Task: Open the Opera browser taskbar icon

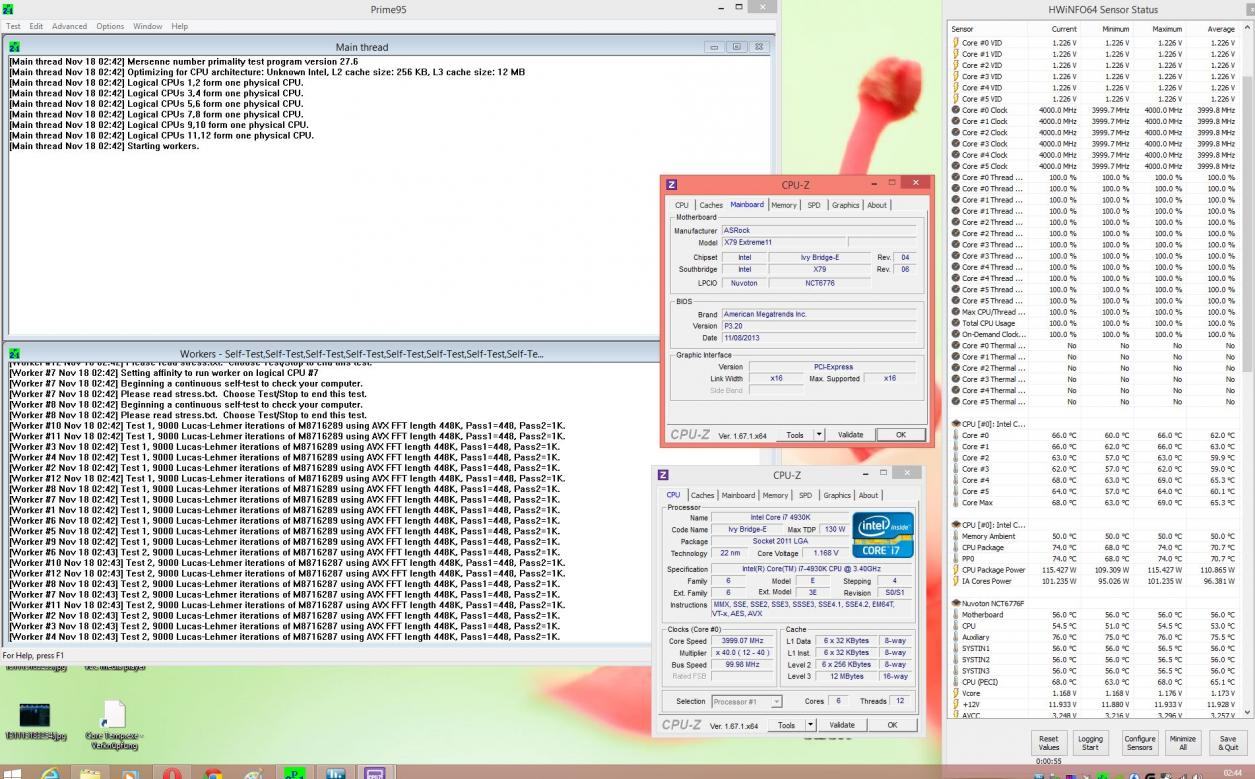Action: pos(172,773)
